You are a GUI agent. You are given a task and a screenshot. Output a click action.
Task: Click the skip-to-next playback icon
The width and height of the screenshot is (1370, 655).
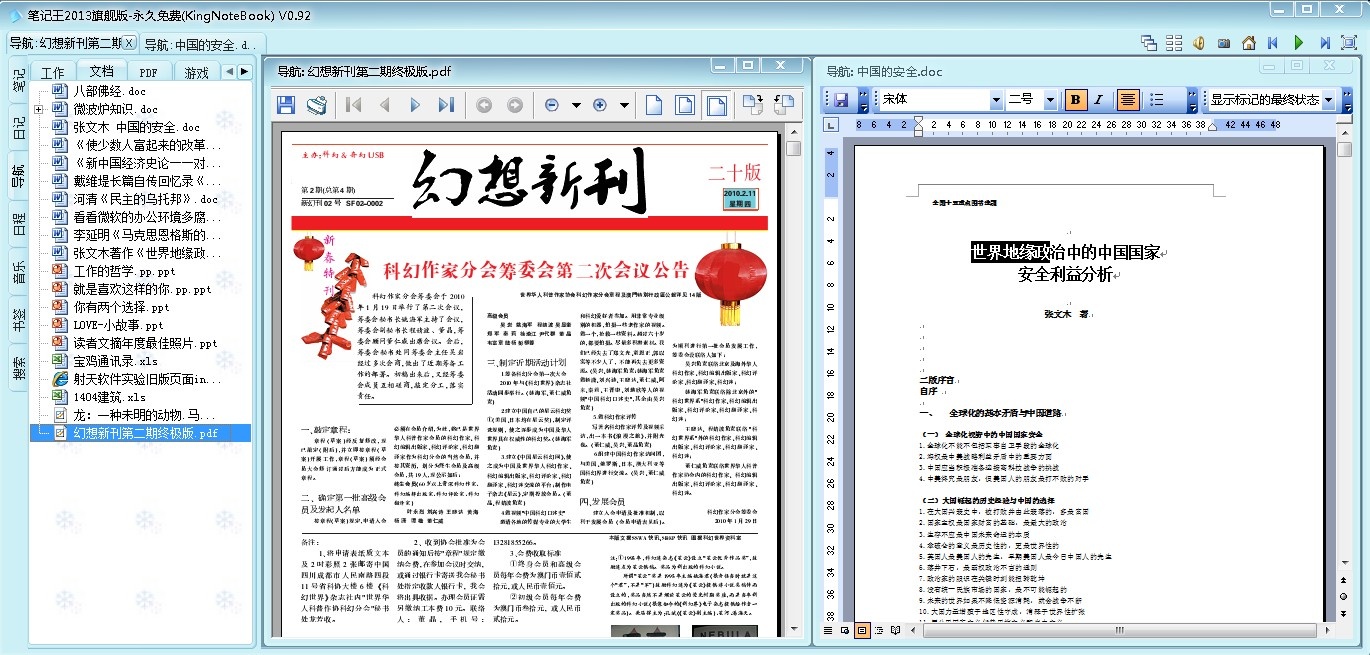point(1324,42)
